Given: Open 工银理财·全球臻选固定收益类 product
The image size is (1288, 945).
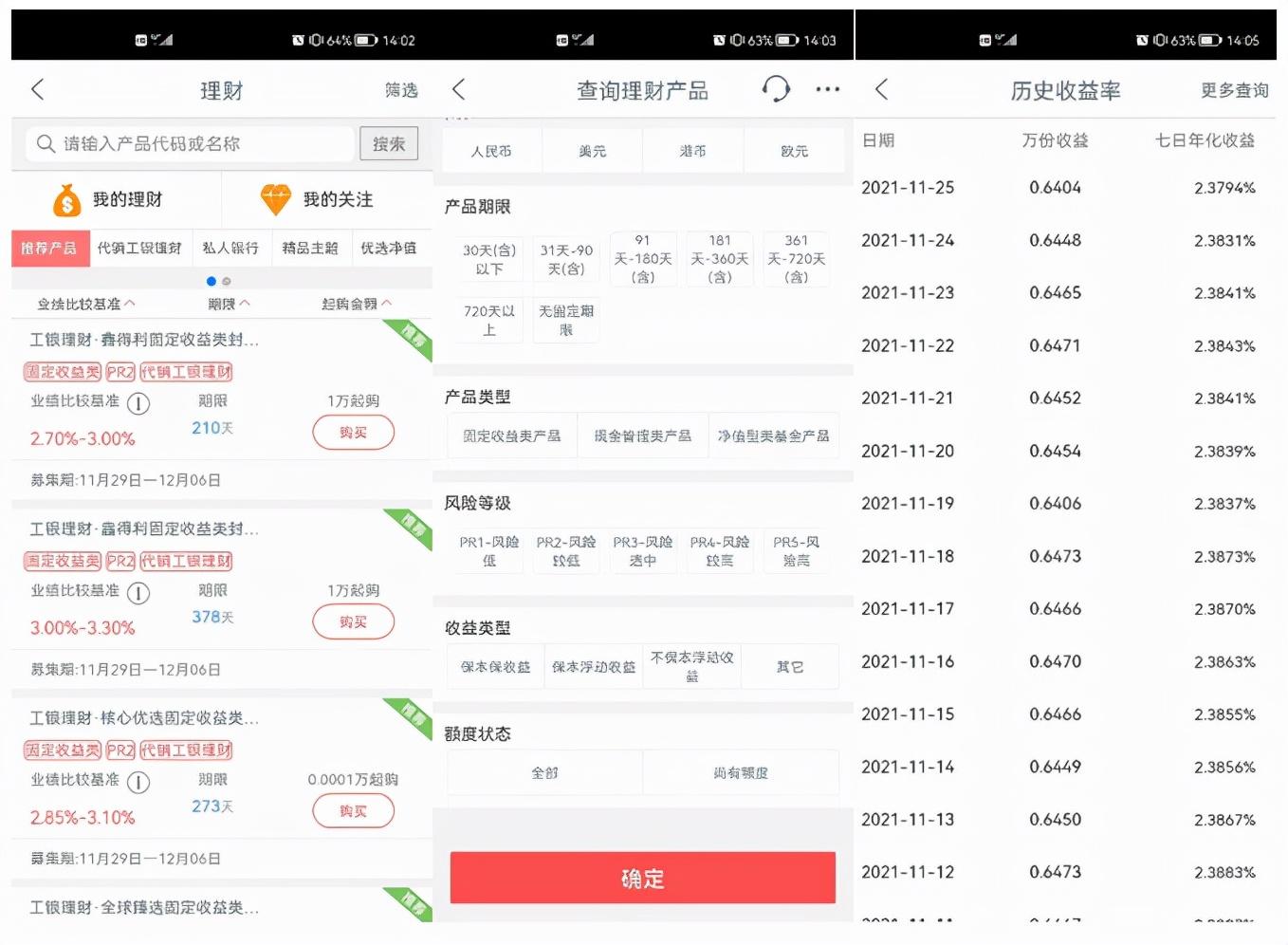Looking at the screenshot, I should click(144, 908).
